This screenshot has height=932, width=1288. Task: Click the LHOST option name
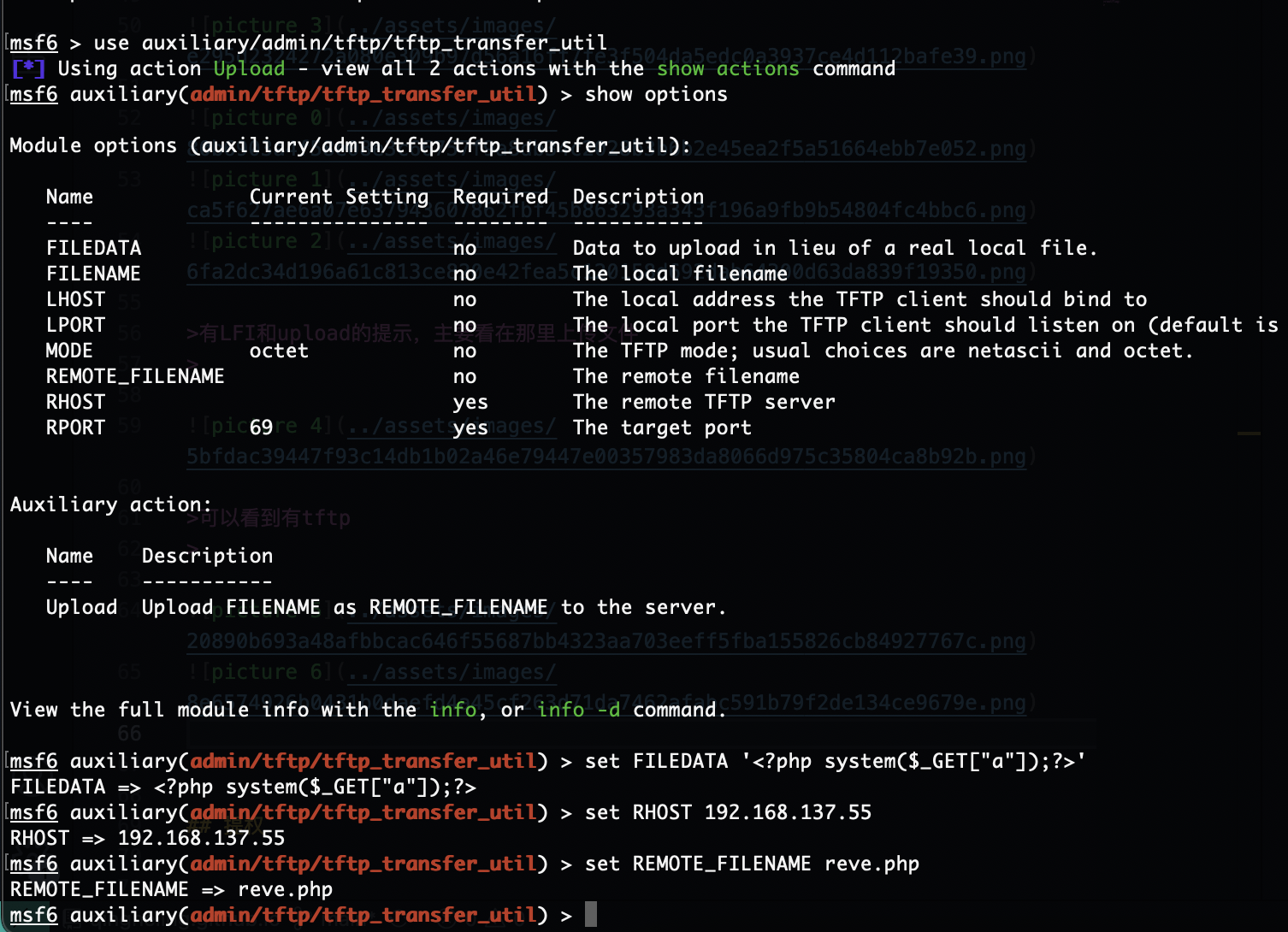click(x=75, y=299)
